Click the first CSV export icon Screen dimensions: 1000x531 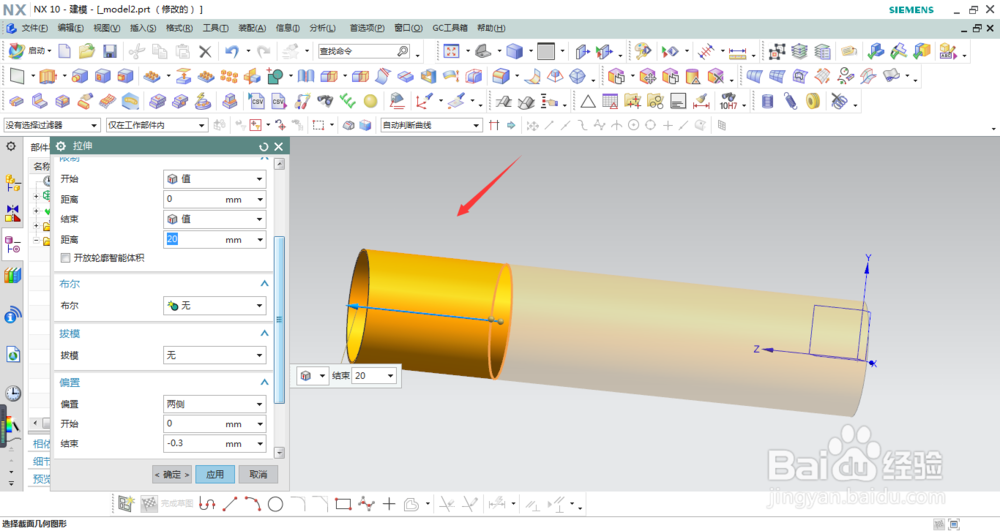[257, 101]
